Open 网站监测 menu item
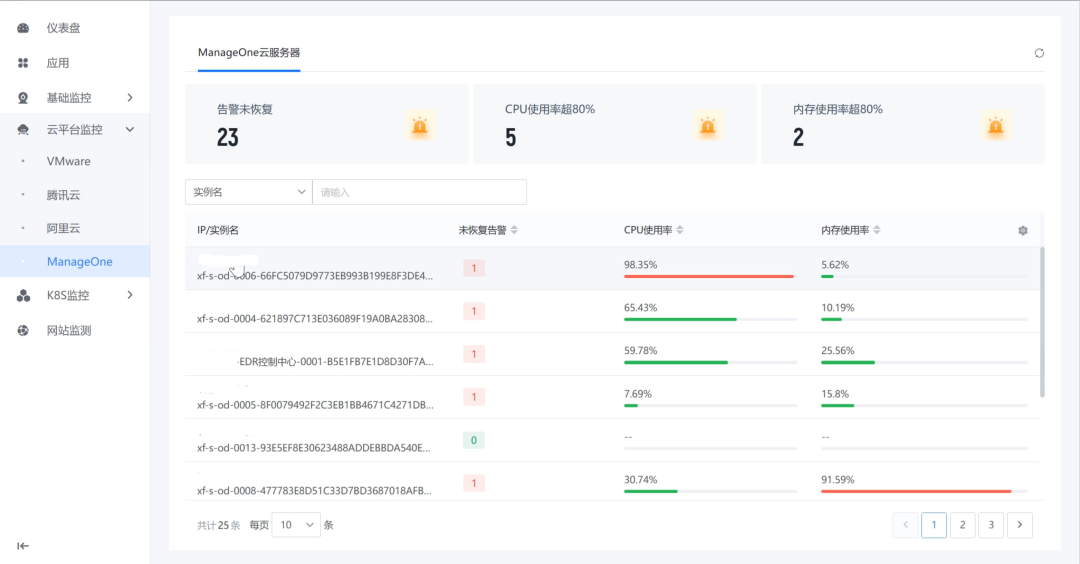 point(69,331)
